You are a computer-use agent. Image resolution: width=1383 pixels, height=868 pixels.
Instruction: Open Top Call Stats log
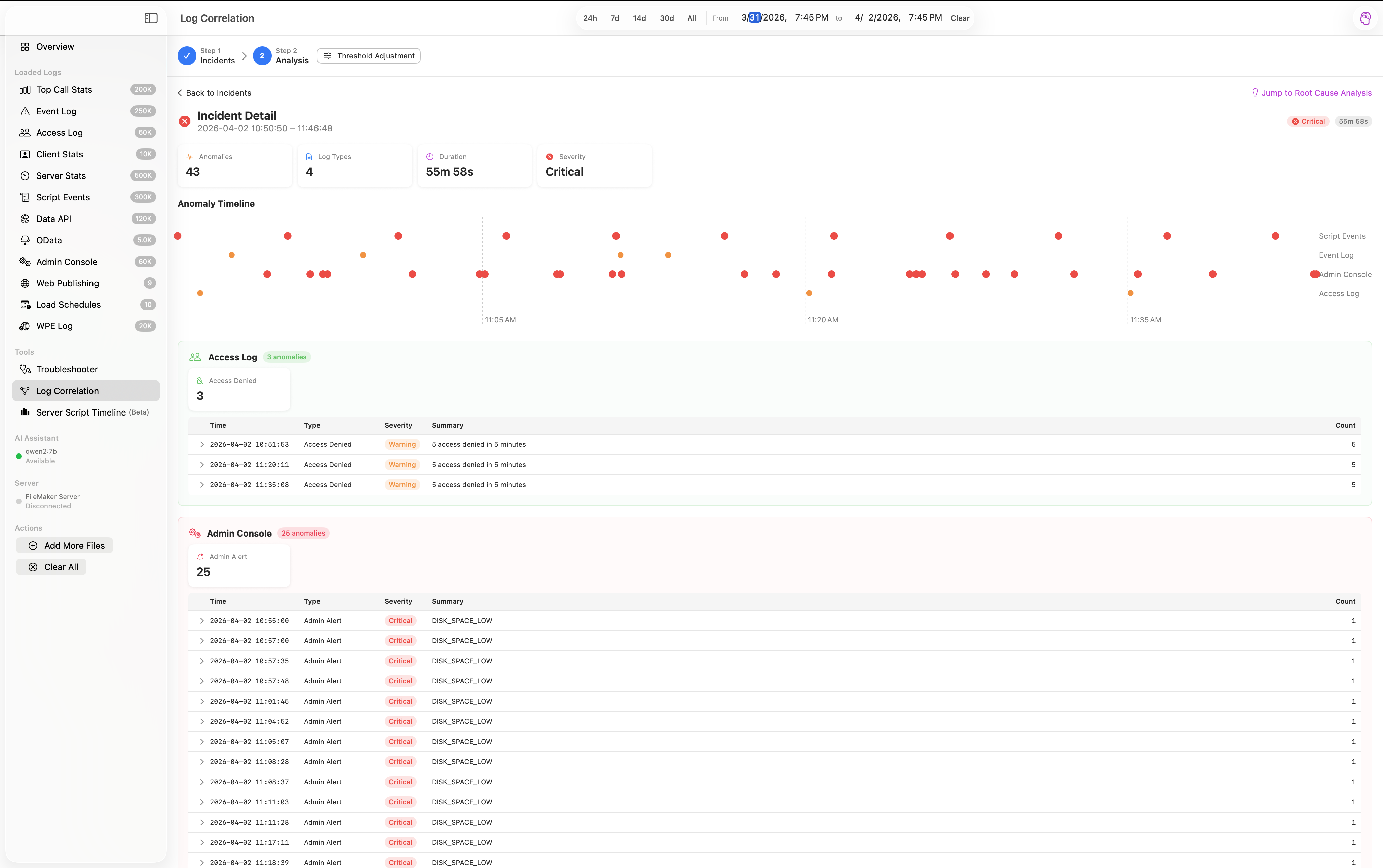tap(64, 89)
